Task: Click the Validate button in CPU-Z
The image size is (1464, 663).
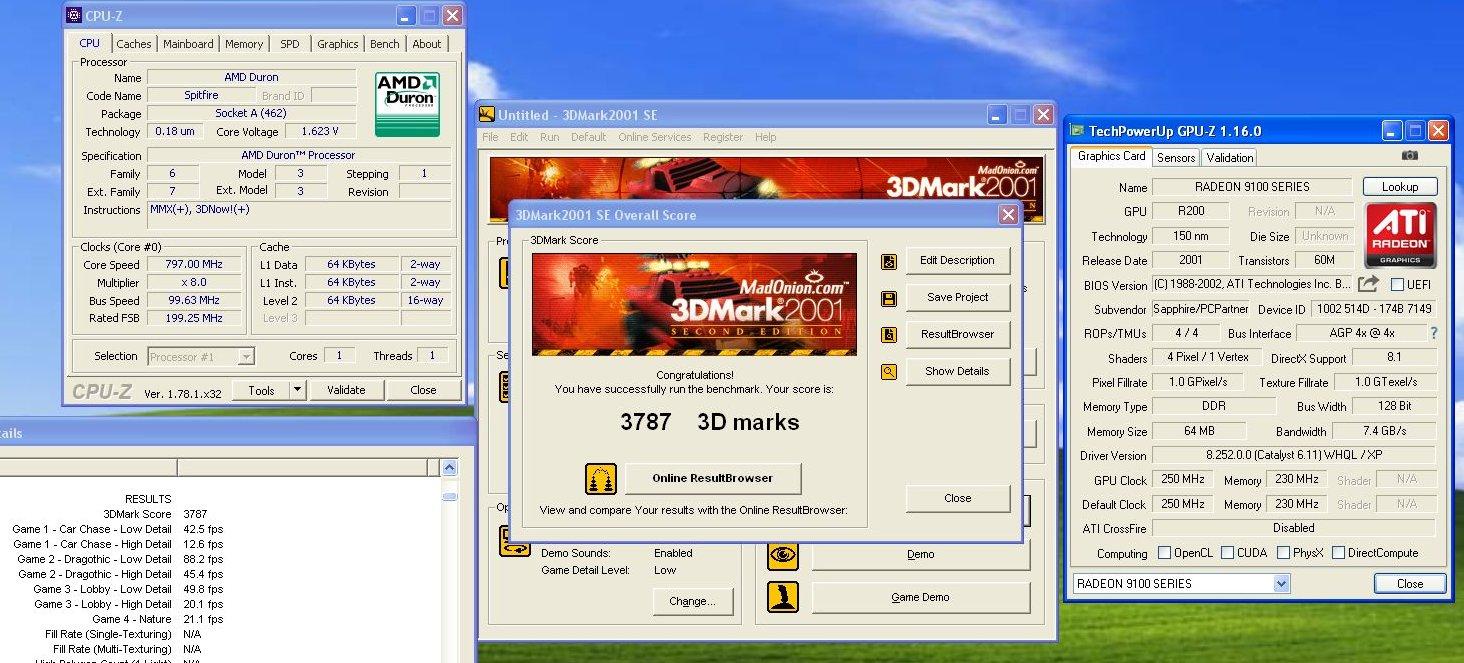Action: tap(346, 390)
